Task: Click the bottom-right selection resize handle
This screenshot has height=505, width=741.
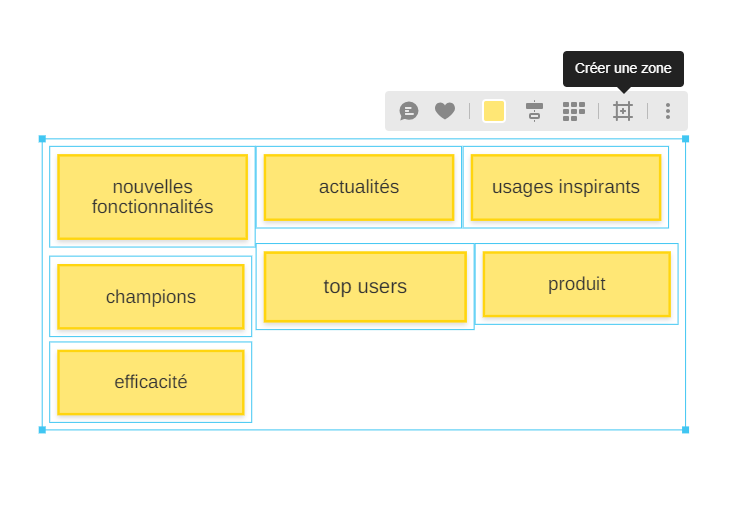Action: [x=685, y=430]
